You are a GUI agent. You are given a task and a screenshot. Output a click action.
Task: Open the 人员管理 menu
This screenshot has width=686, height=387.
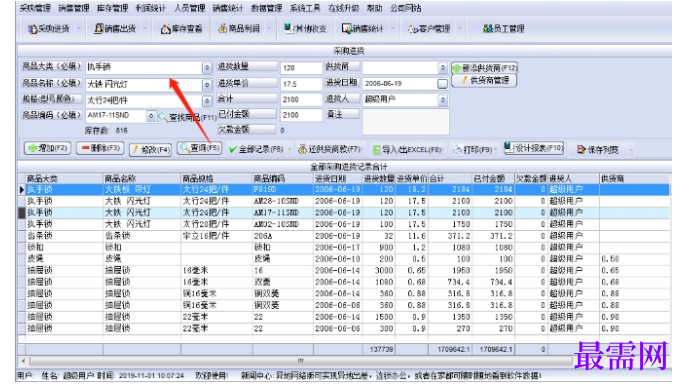189,8
